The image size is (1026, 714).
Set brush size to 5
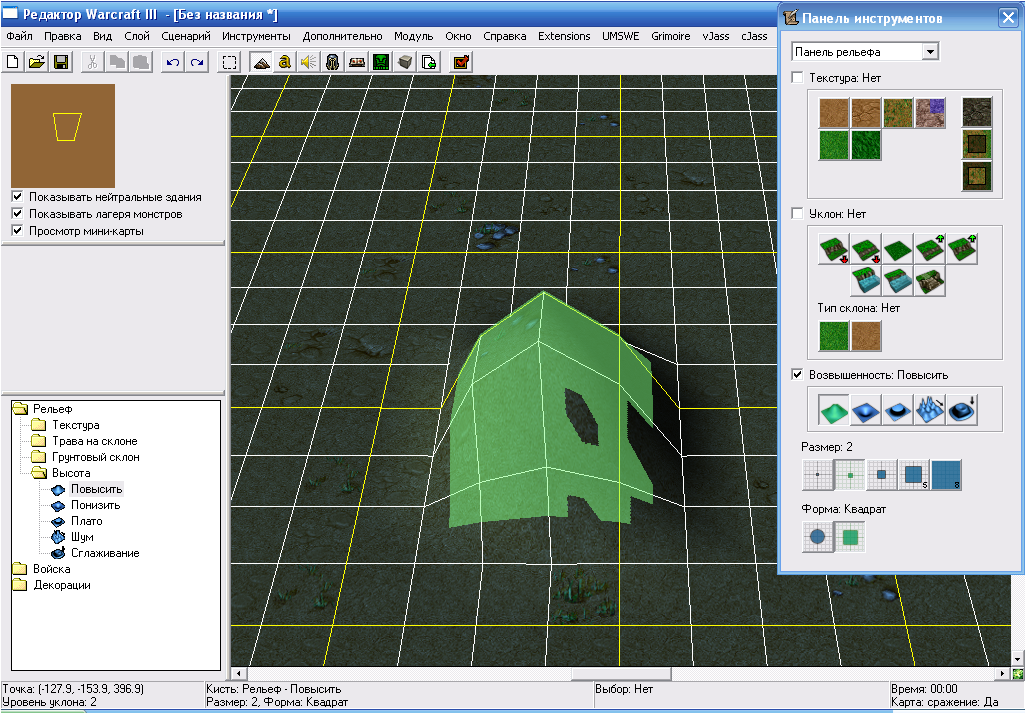[x=914, y=475]
